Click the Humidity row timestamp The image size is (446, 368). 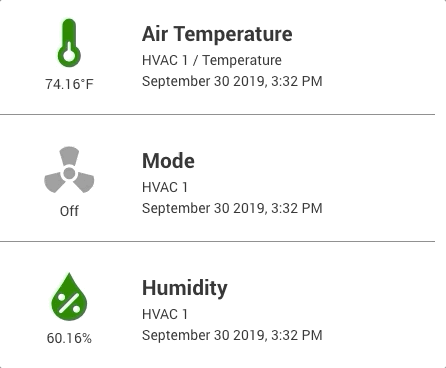(x=232, y=335)
